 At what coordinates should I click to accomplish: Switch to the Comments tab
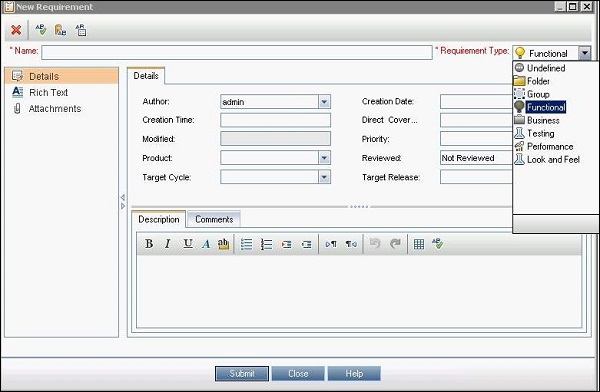tap(214, 219)
